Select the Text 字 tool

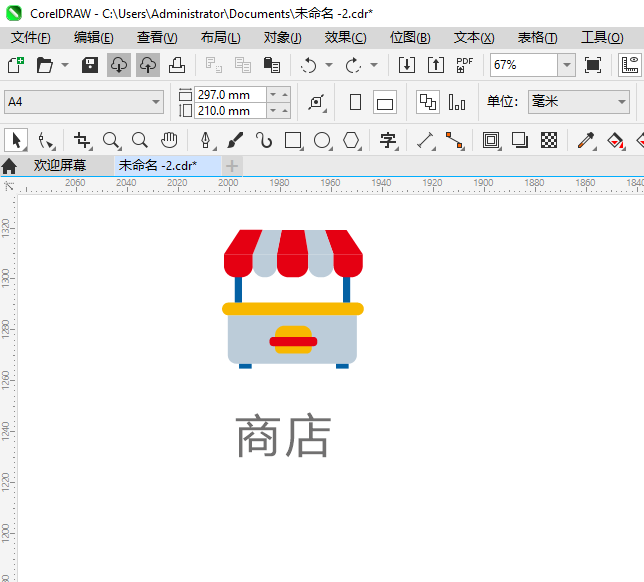(x=389, y=140)
